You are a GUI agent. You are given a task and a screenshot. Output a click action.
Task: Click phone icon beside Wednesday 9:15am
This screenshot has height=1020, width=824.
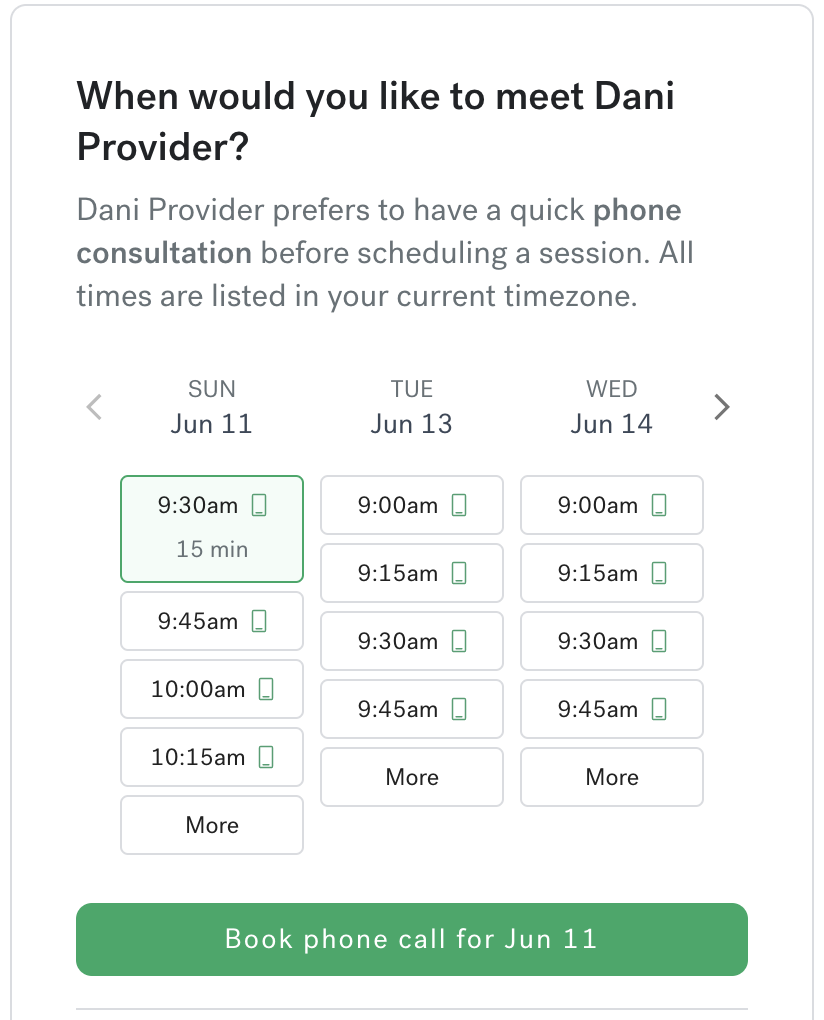[659, 573]
